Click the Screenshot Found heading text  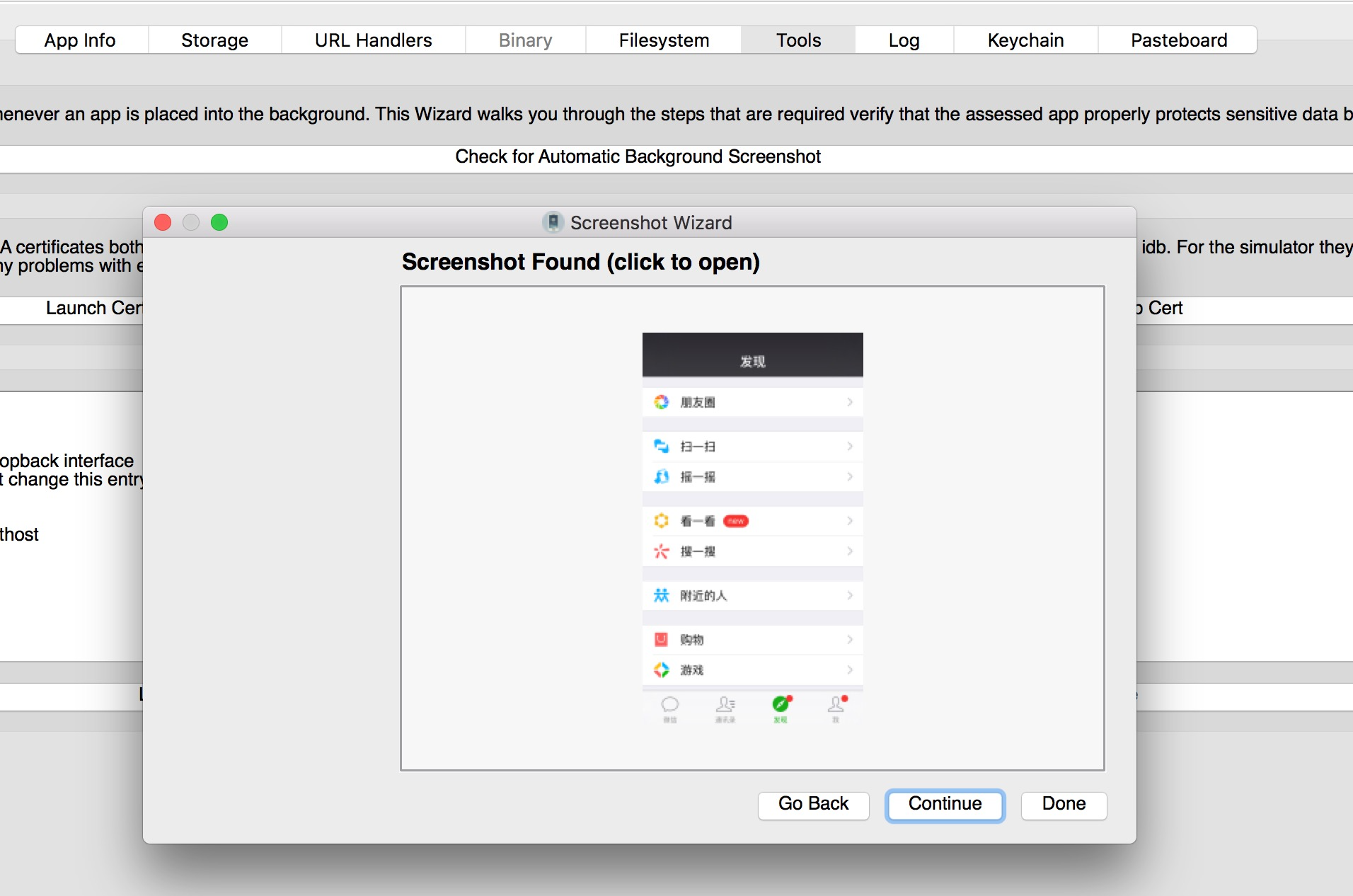point(580,262)
